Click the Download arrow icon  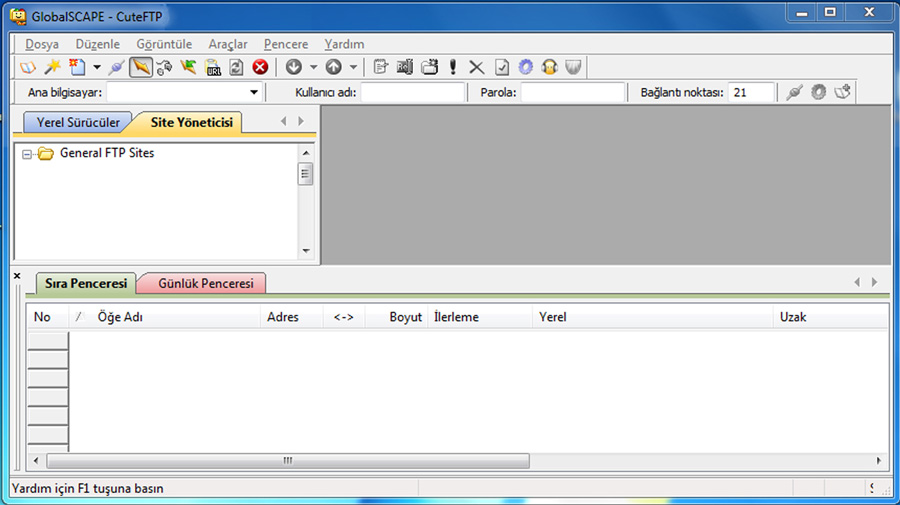(x=294, y=67)
